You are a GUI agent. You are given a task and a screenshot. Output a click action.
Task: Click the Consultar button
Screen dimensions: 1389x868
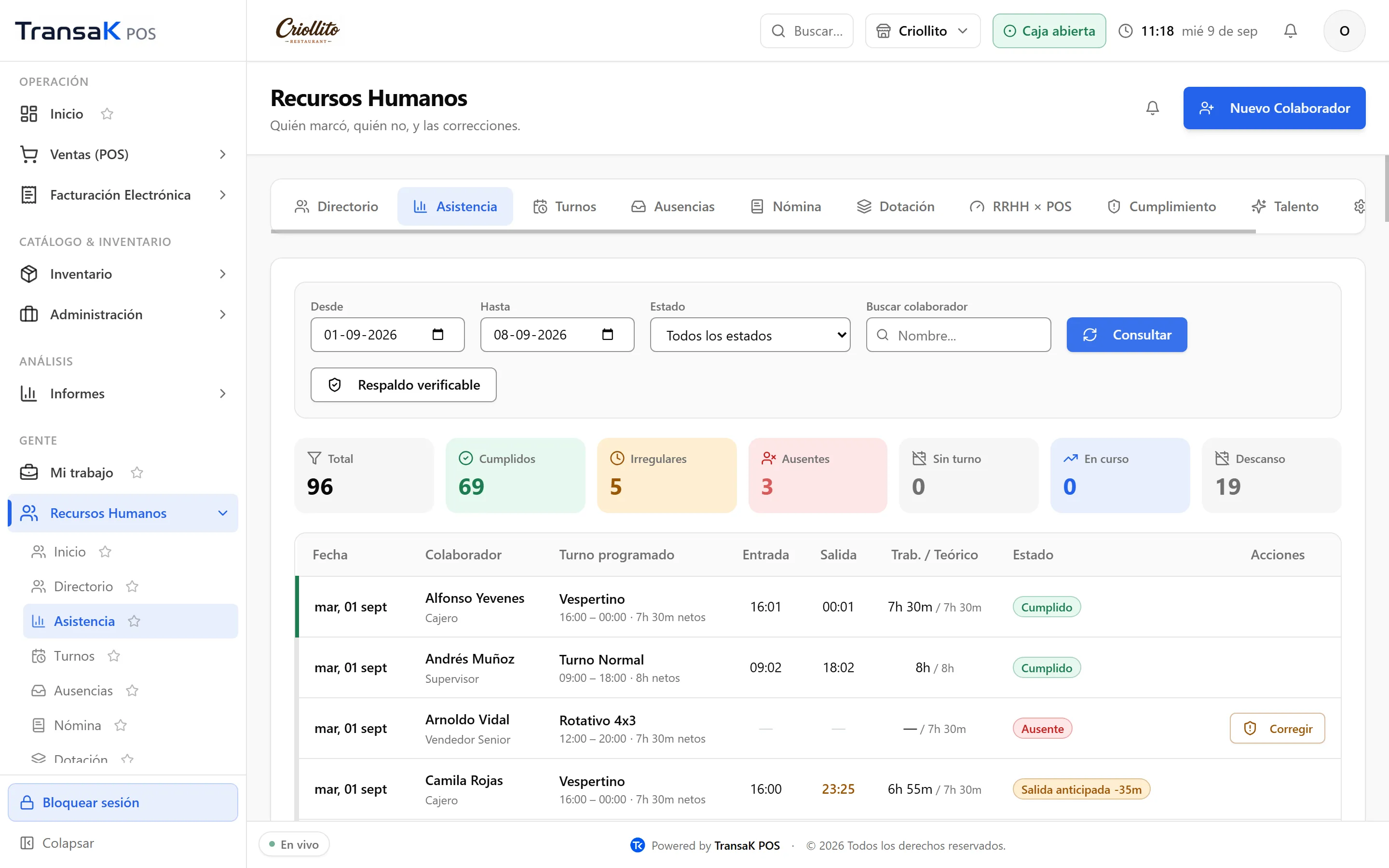pyautogui.click(x=1127, y=335)
